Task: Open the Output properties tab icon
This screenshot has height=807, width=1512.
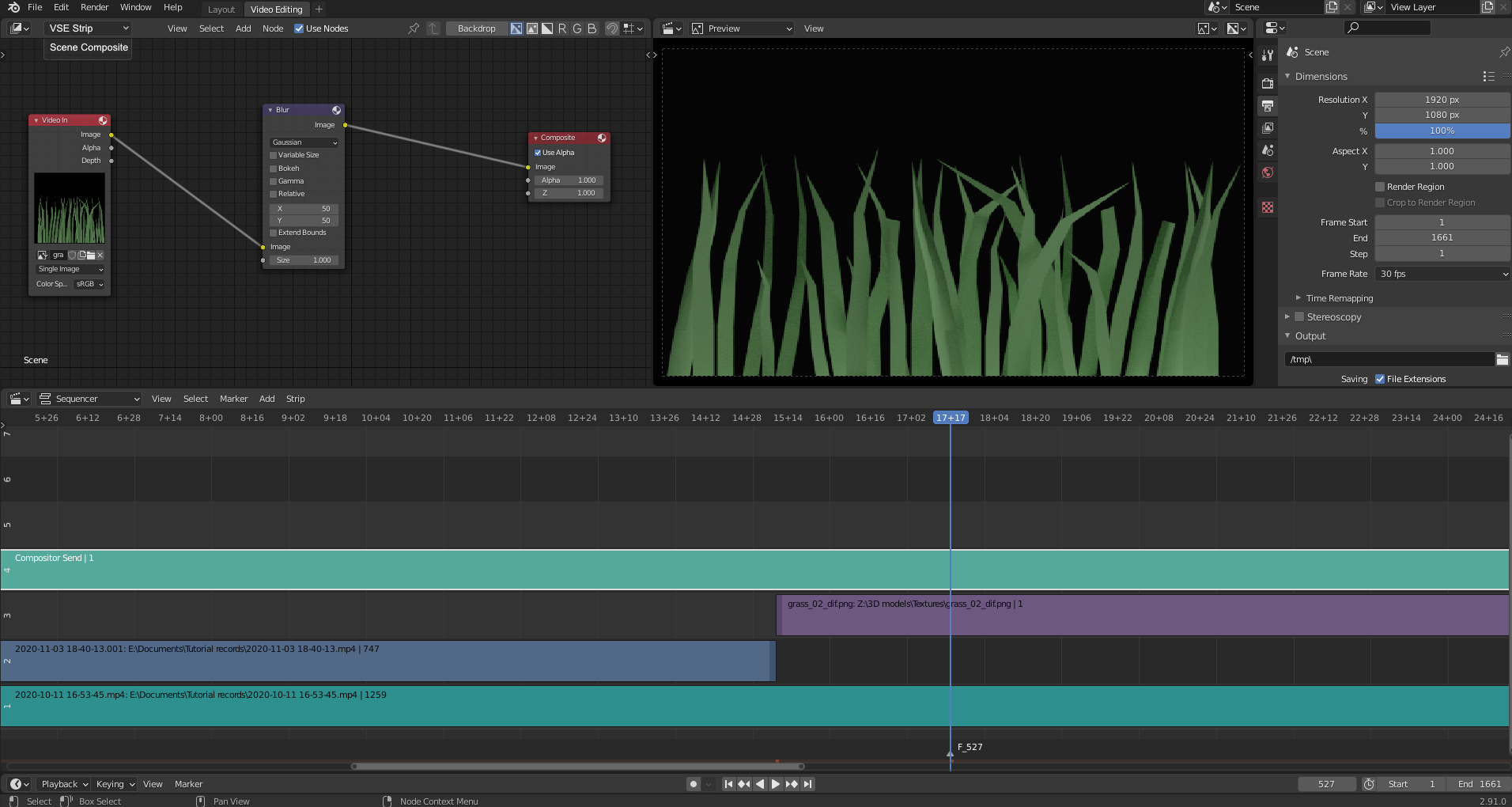Action: [1268, 106]
